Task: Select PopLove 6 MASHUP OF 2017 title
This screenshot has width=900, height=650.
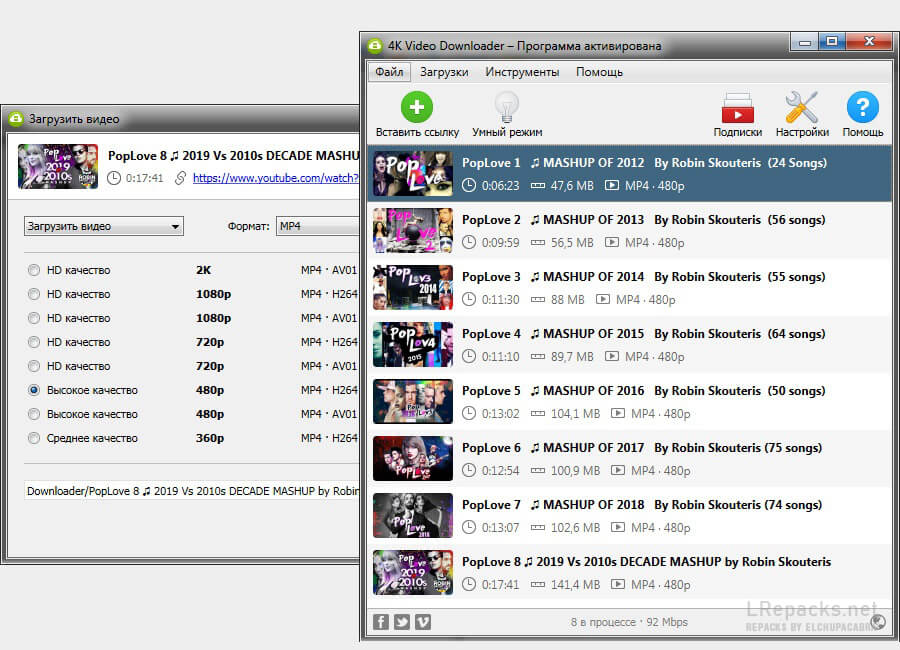Action: pos(642,448)
